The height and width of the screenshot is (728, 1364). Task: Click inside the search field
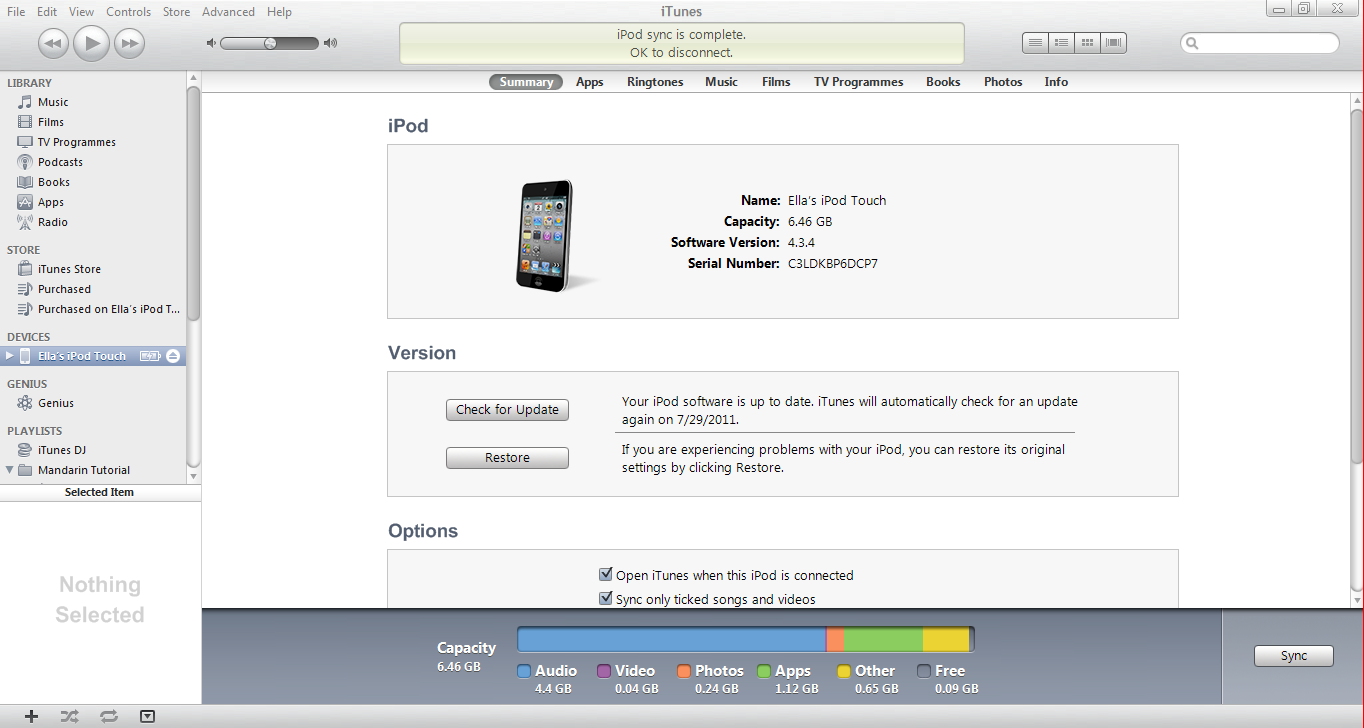click(1260, 43)
